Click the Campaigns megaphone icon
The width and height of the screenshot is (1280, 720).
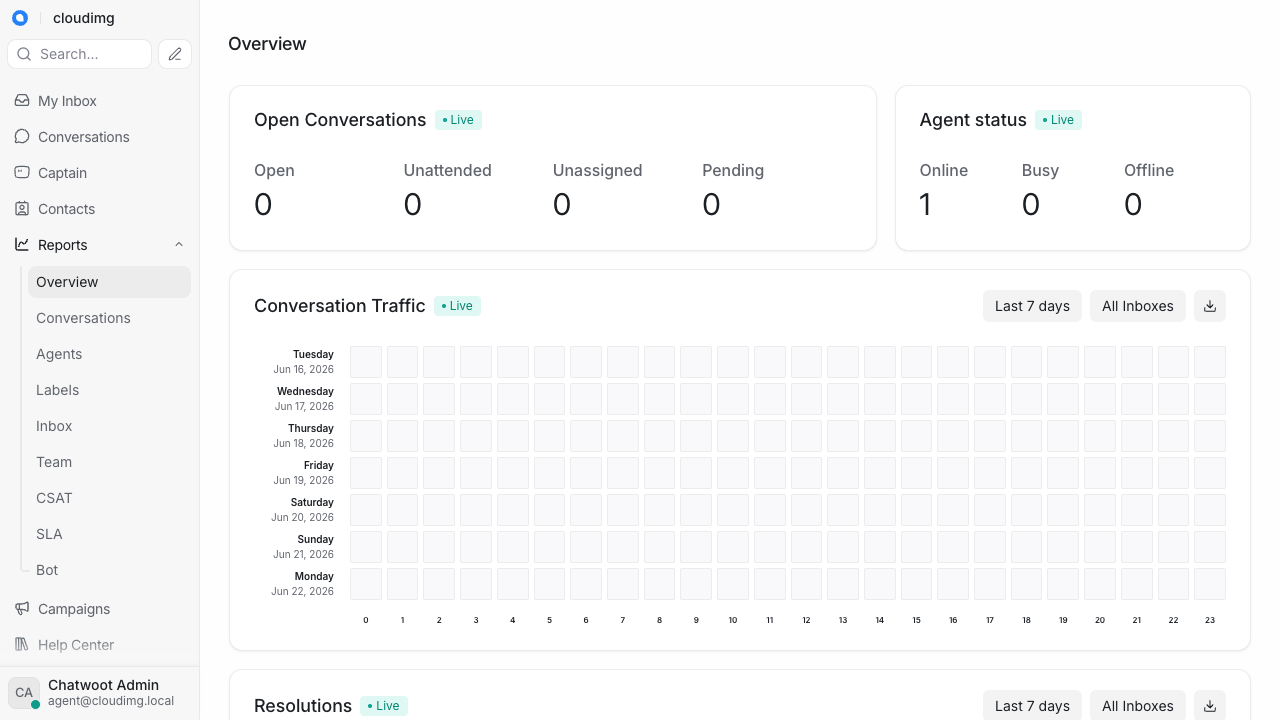coord(22,609)
